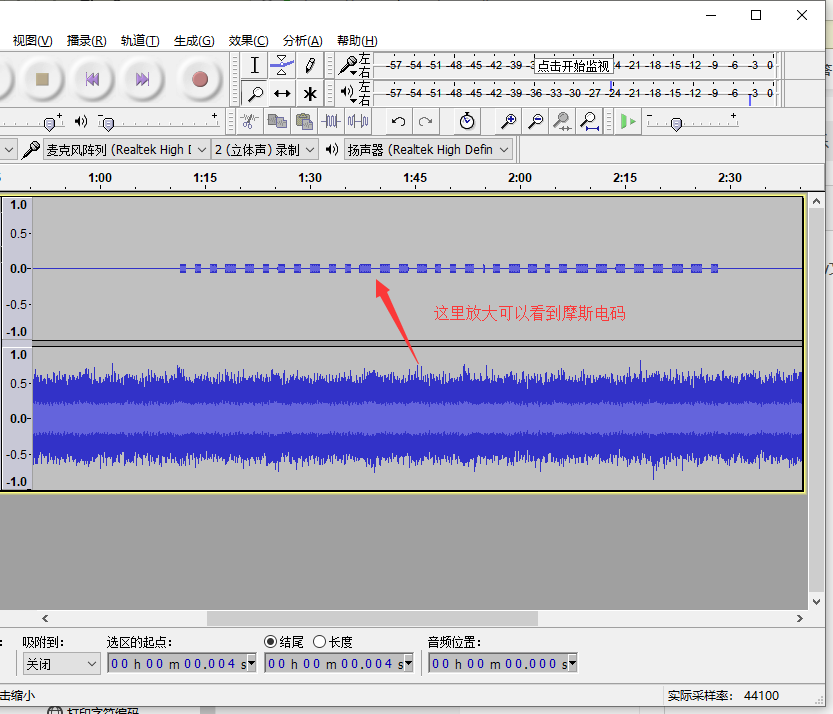Select the Multi-tool asterisk icon
The height and width of the screenshot is (714, 833).
[310, 94]
